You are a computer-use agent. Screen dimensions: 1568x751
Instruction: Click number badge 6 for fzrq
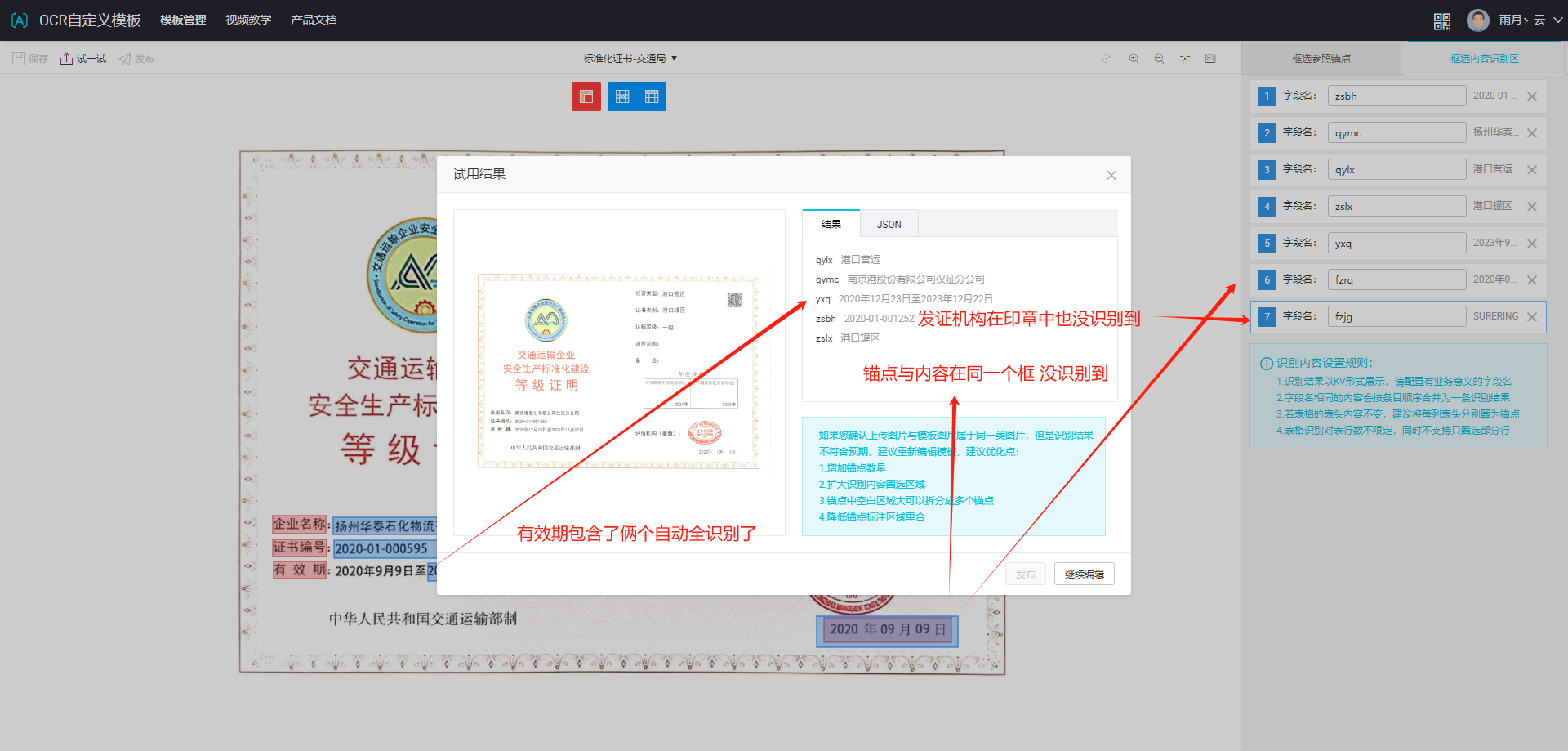point(1267,279)
